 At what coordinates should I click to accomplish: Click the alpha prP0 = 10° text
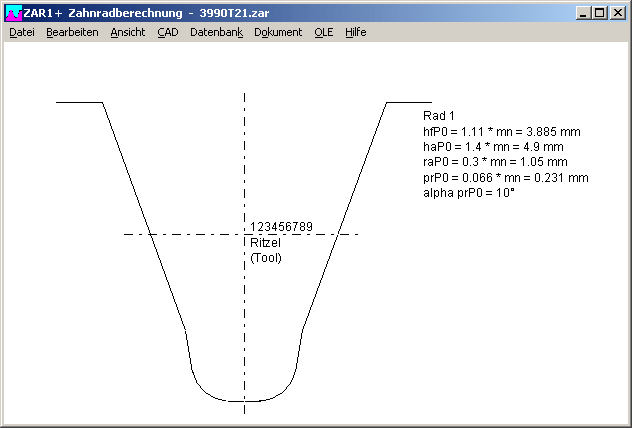[469, 192]
